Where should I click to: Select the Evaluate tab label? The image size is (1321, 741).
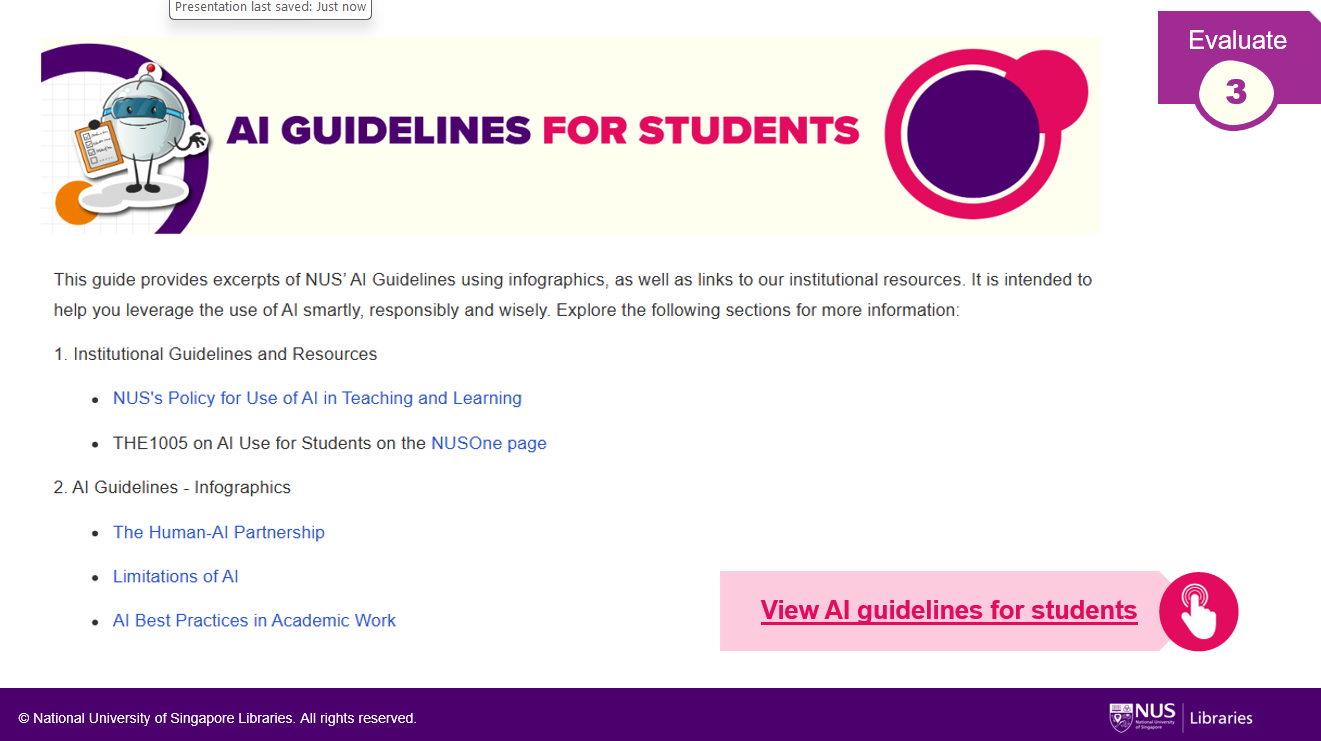[1237, 40]
